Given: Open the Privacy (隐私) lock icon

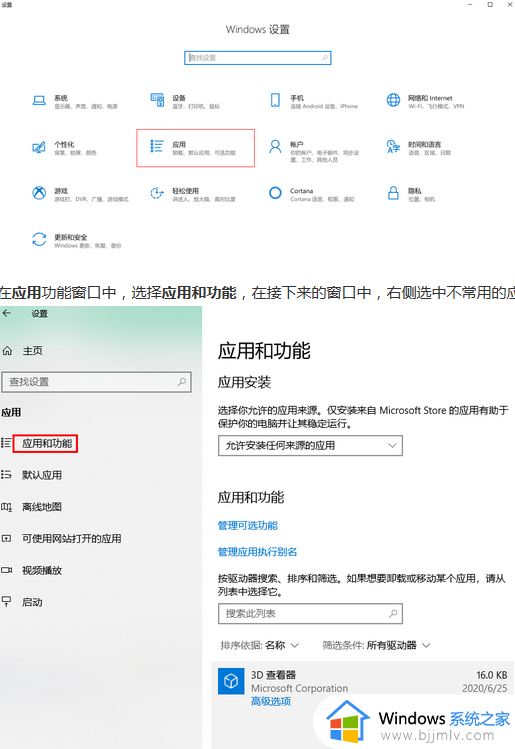Looking at the screenshot, I should (393, 193).
